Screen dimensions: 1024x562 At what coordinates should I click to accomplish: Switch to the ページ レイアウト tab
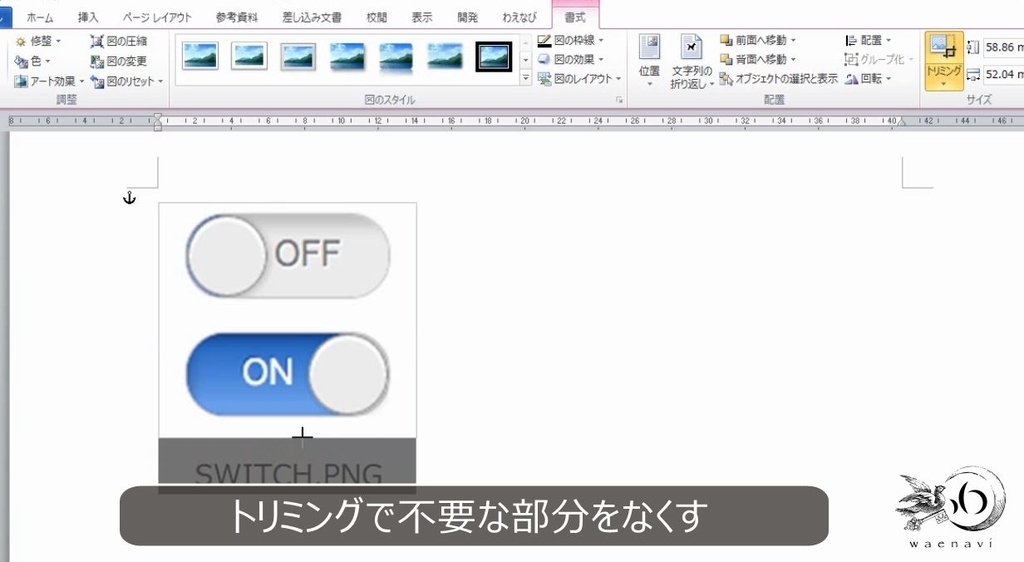pyautogui.click(x=157, y=18)
